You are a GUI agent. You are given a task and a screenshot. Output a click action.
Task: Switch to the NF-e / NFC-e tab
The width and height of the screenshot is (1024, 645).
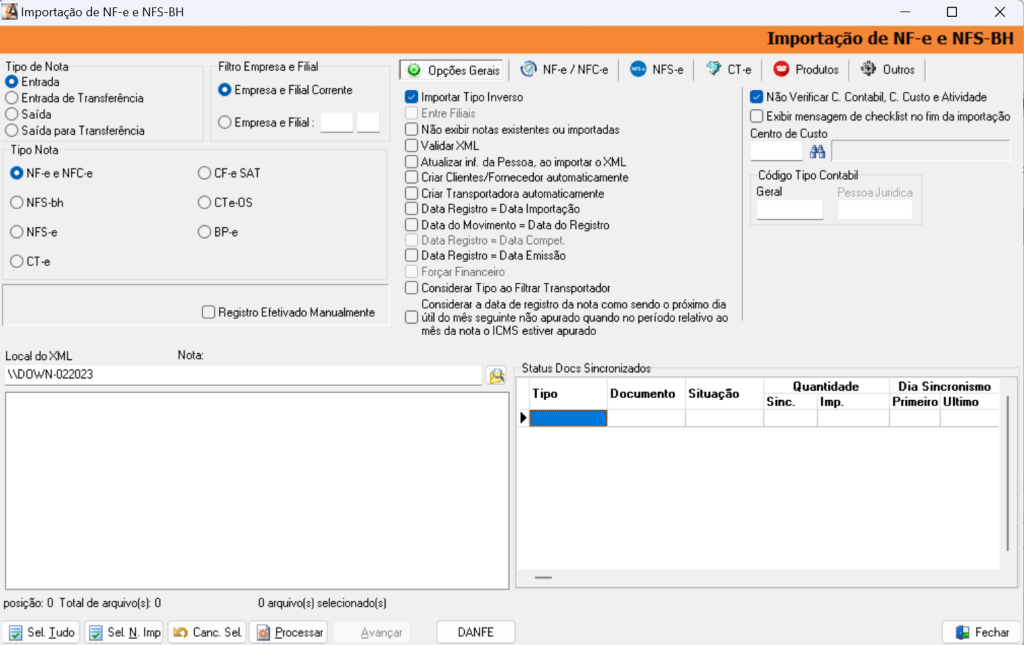564,70
